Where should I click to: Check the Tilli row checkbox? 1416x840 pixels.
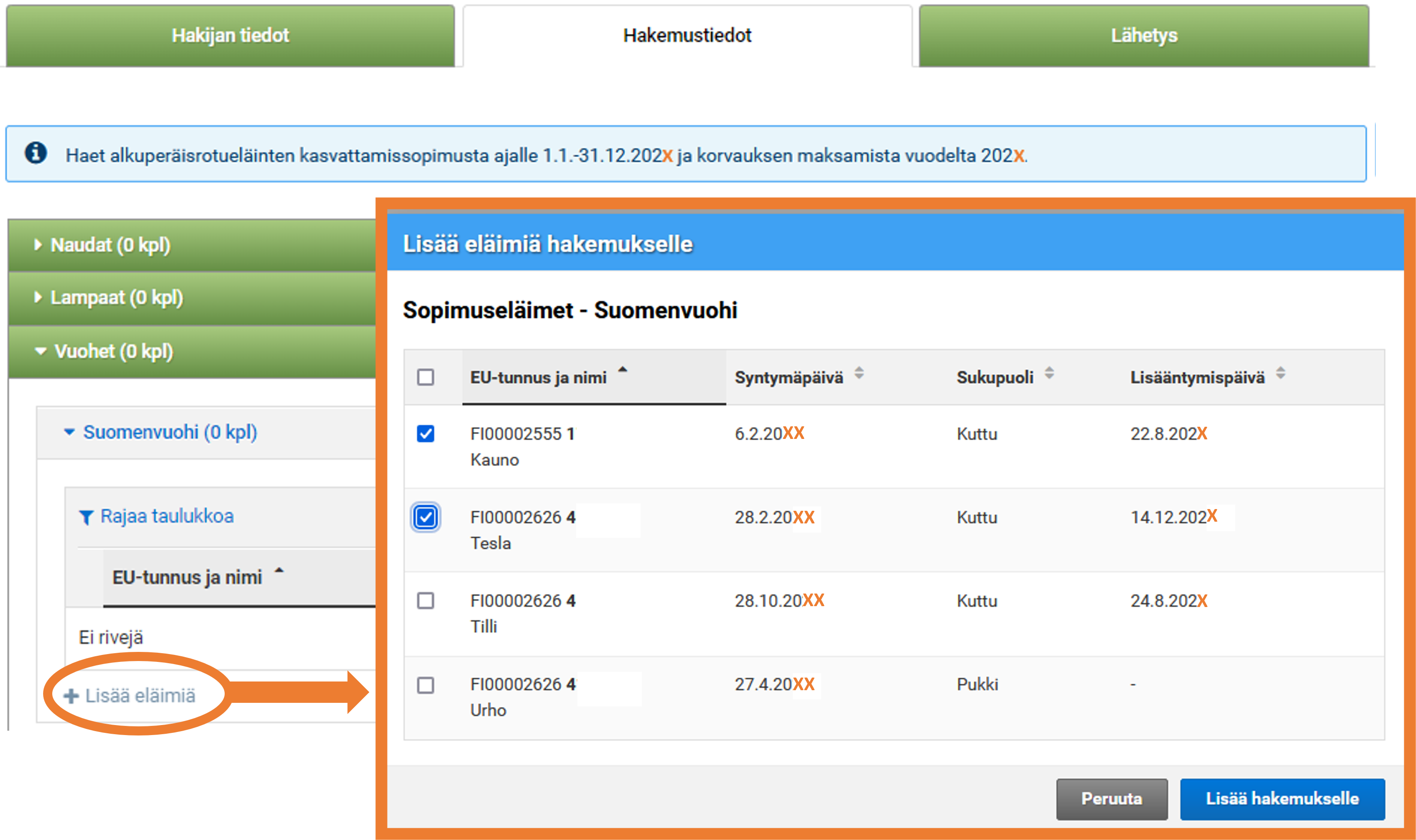click(x=425, y=600)
